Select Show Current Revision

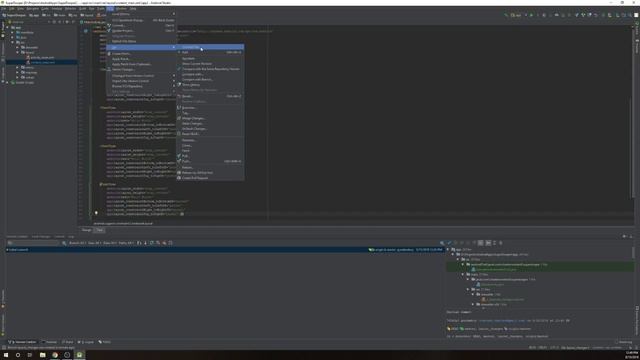coord(210,64)
